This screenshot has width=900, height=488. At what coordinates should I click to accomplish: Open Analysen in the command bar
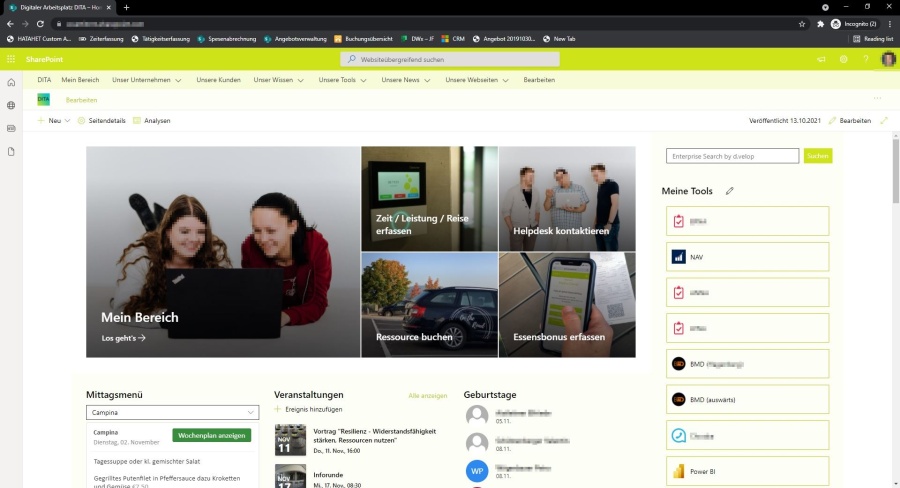(152, 121)
